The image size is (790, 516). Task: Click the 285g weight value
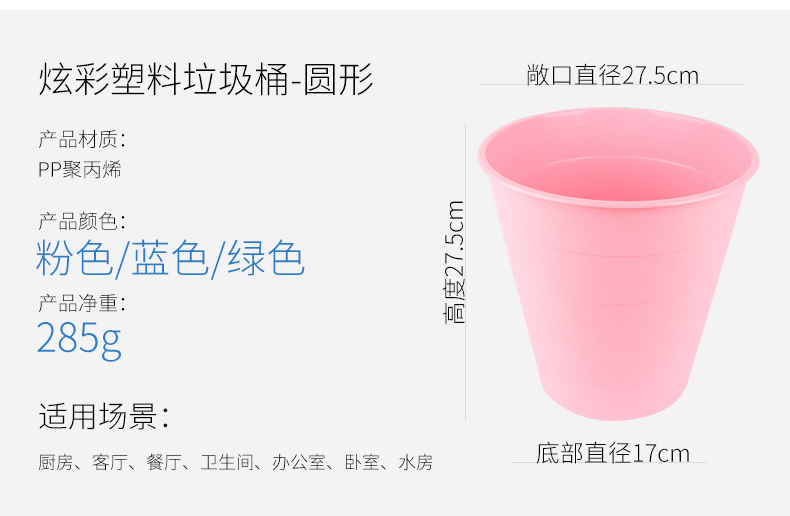pos(79,340)
